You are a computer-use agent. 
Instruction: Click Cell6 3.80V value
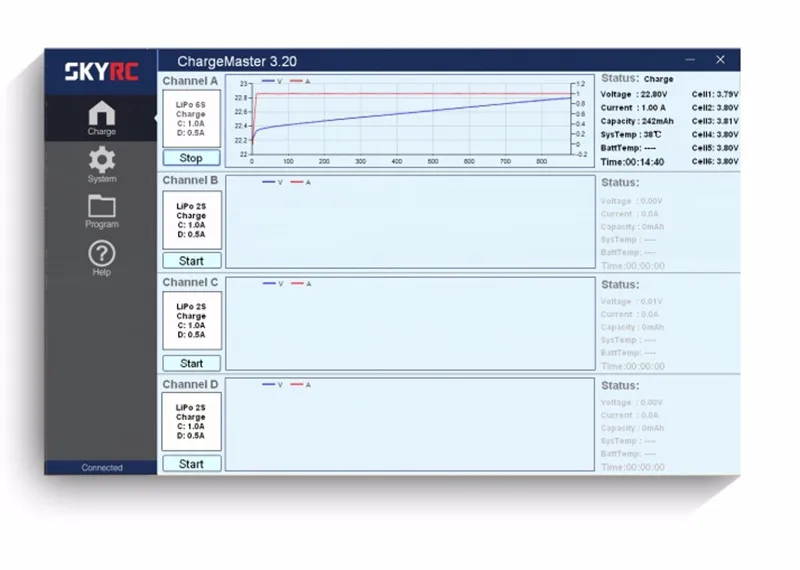point(715,161)
